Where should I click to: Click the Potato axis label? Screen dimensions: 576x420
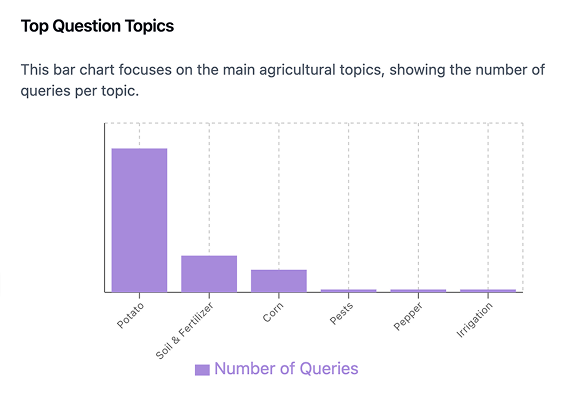[130, 316]
